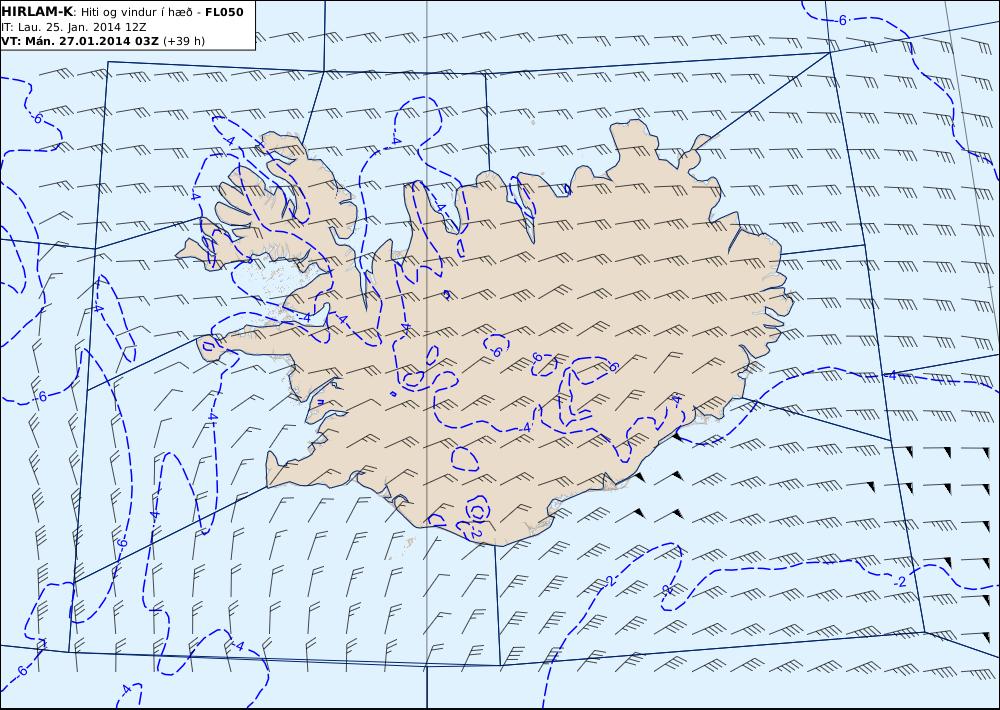Click the HIRLAM-K model title text
The image size is (1000, 710).
click(x=37, y=12)
